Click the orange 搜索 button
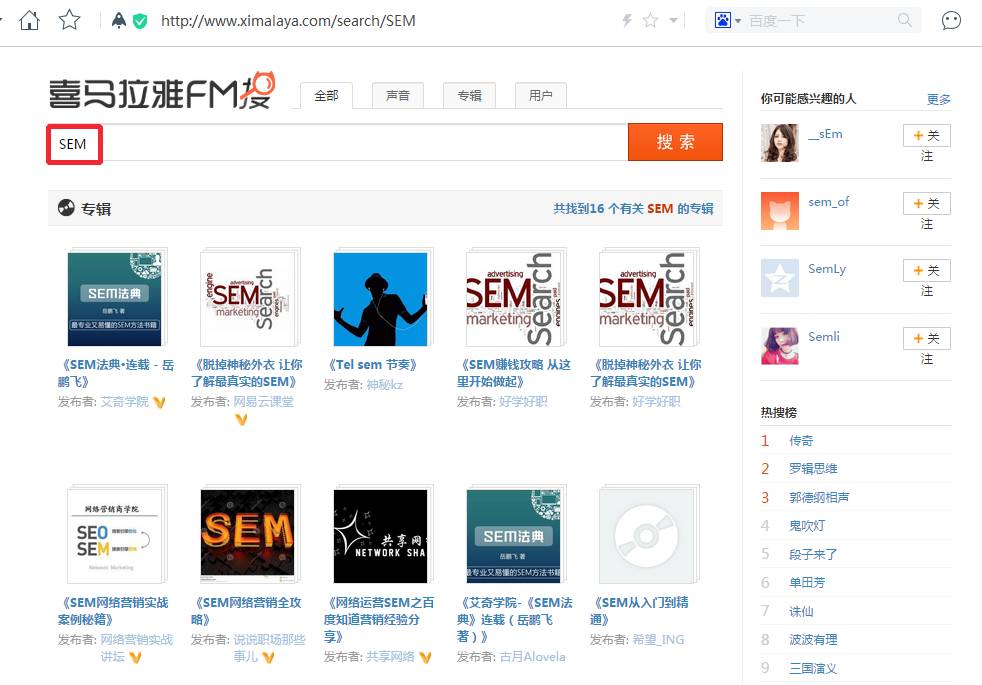982x685 pixels. [x=675, y=142]
